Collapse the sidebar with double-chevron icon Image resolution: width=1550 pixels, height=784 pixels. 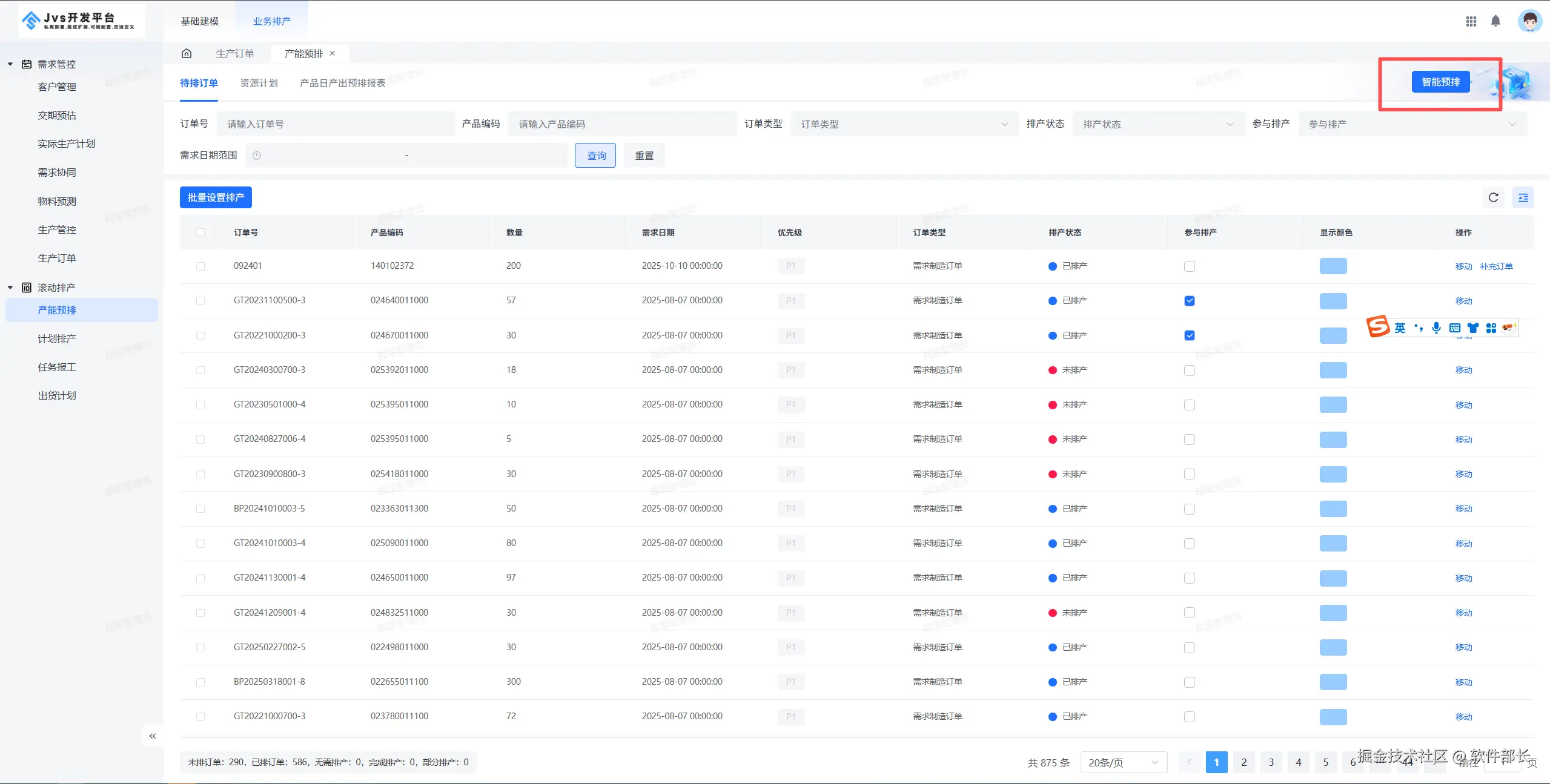point(153,736)
